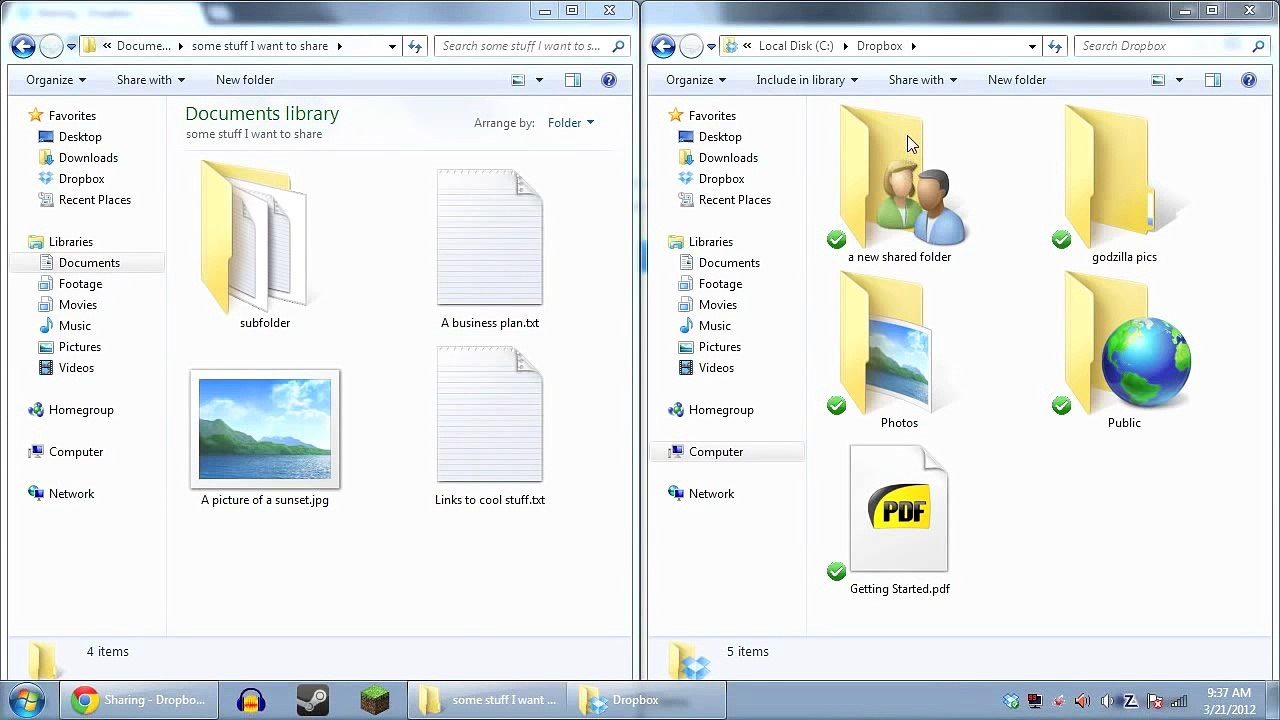Screen dimensions: 1280x720
Task: Click the speaker volume tray icon
Action: [x=1107, y=701]
